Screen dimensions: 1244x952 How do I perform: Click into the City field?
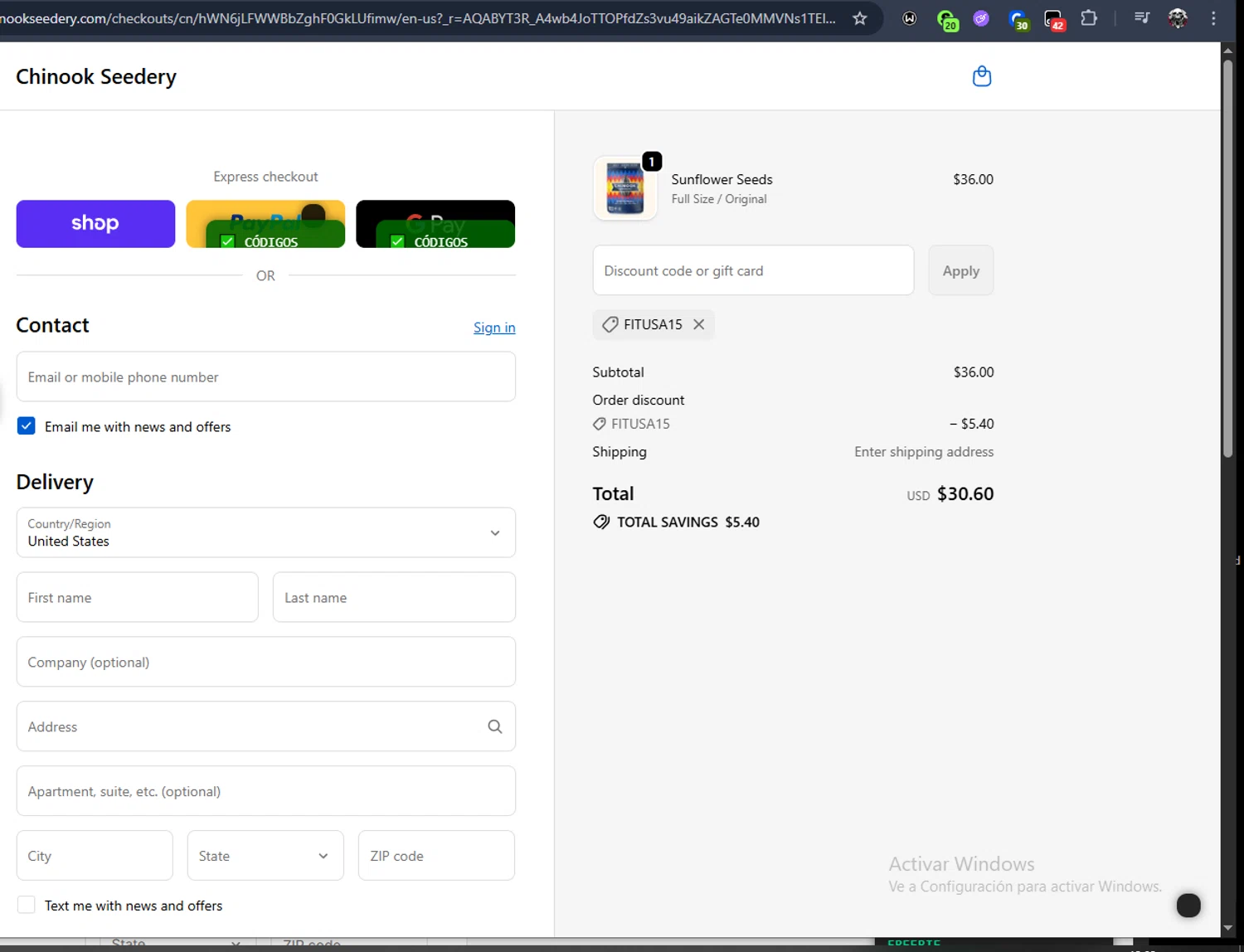(x=95, y=855)
